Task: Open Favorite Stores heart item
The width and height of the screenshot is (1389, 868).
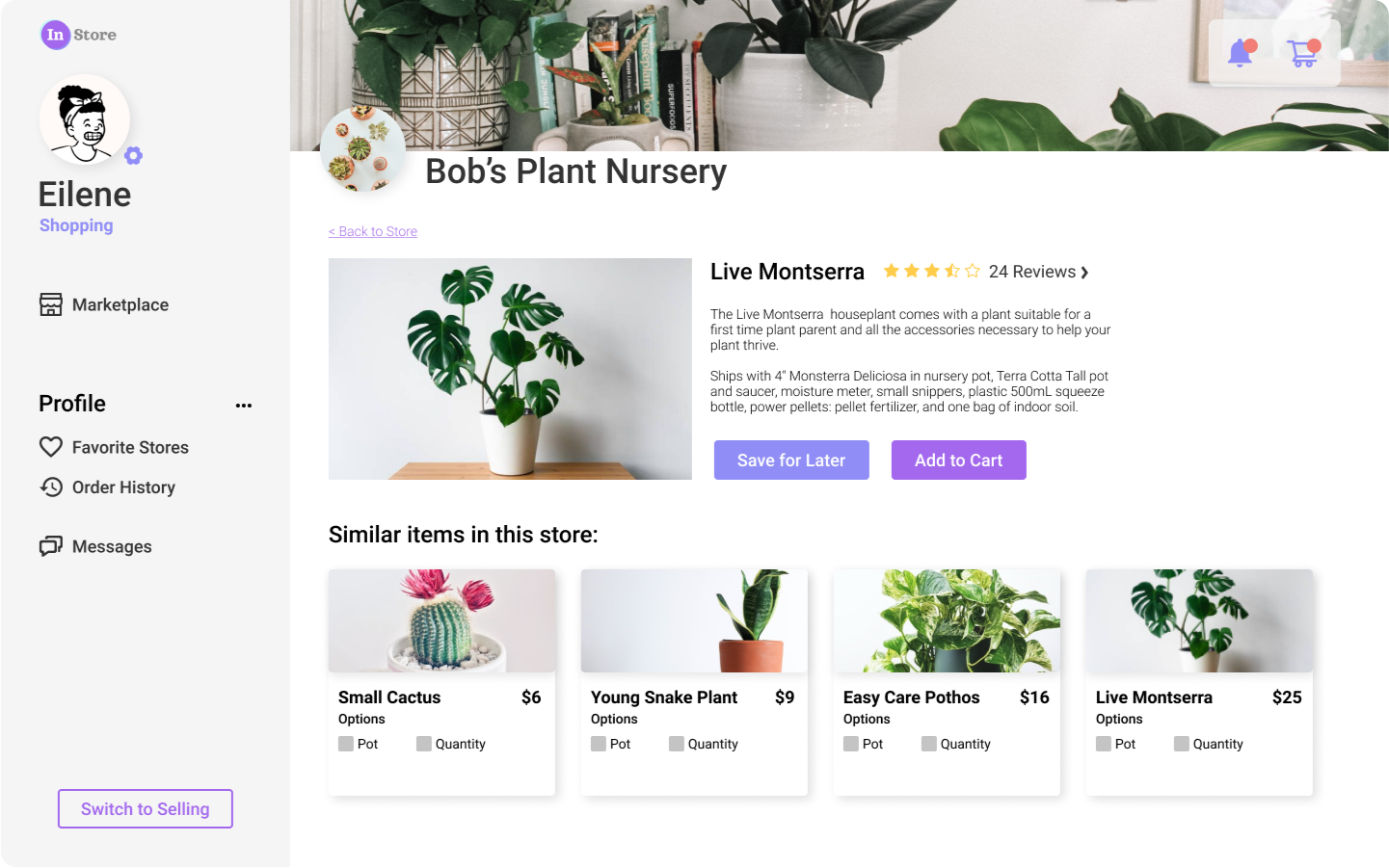Action: (114, 447)
